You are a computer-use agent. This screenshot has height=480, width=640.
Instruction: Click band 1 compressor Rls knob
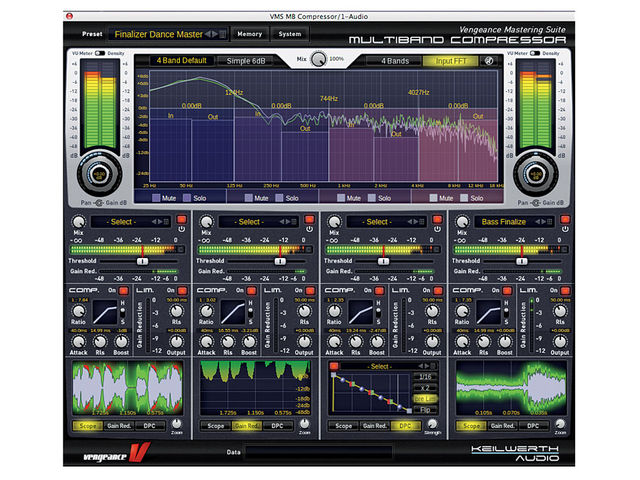point(100,341)
